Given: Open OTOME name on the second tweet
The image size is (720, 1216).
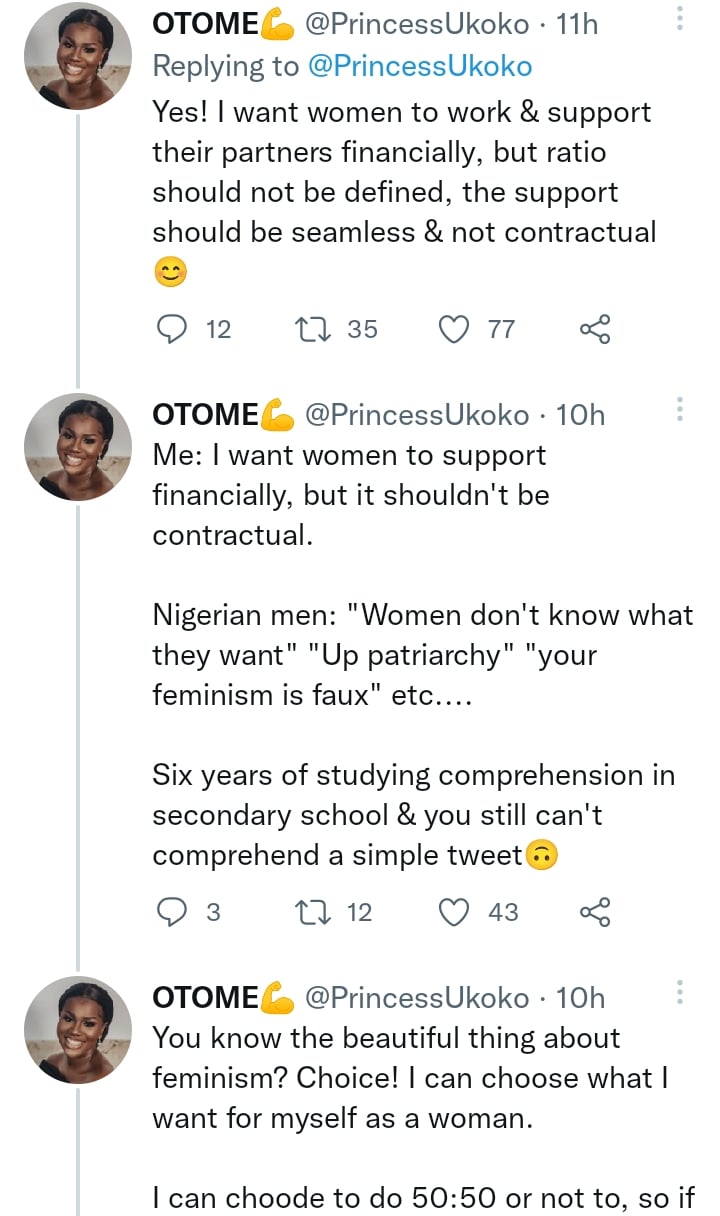Looking at the screenshot, I should [x=206, y=415].
